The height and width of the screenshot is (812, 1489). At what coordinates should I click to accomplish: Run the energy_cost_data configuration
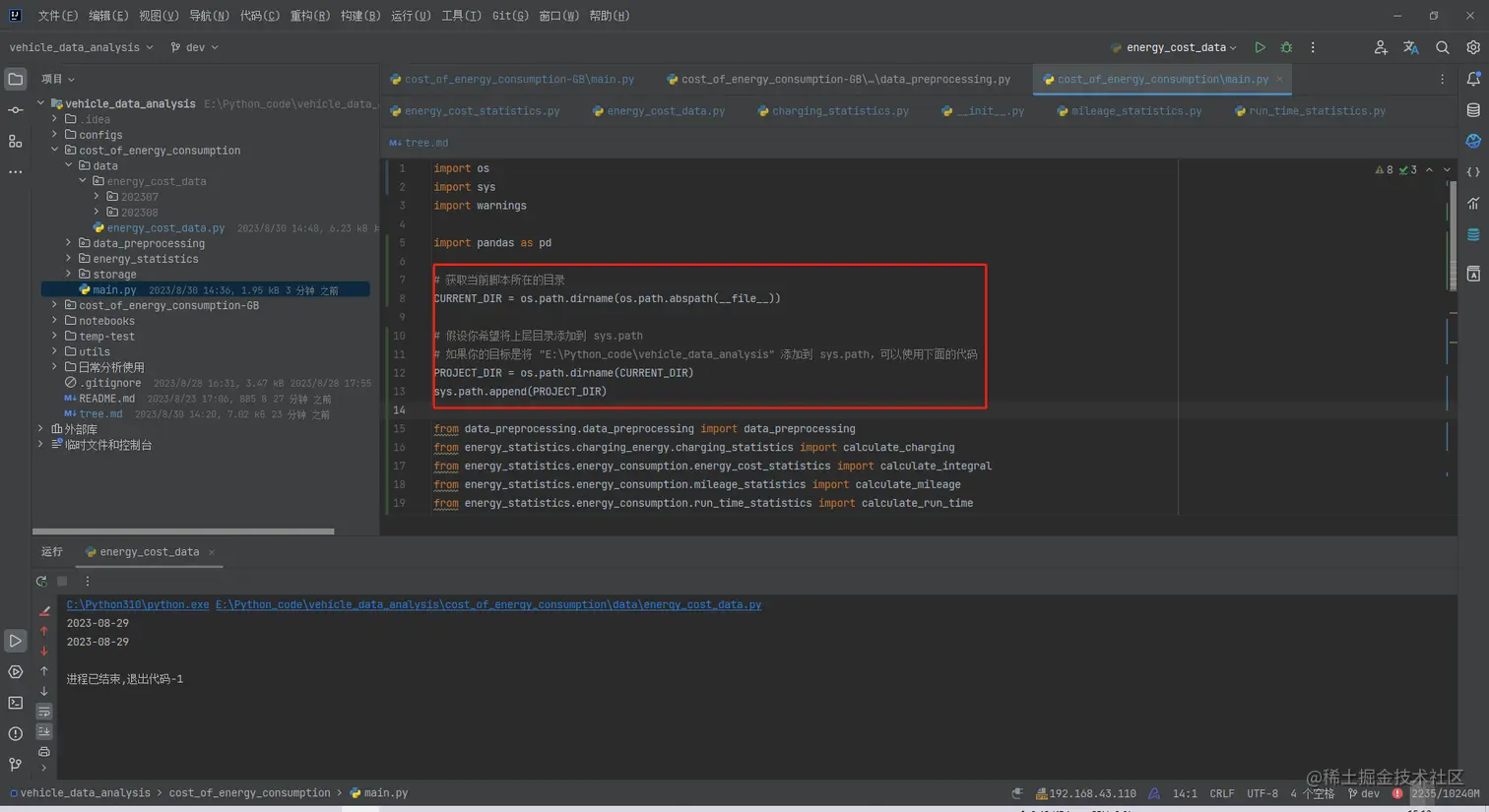(1260, 47)
